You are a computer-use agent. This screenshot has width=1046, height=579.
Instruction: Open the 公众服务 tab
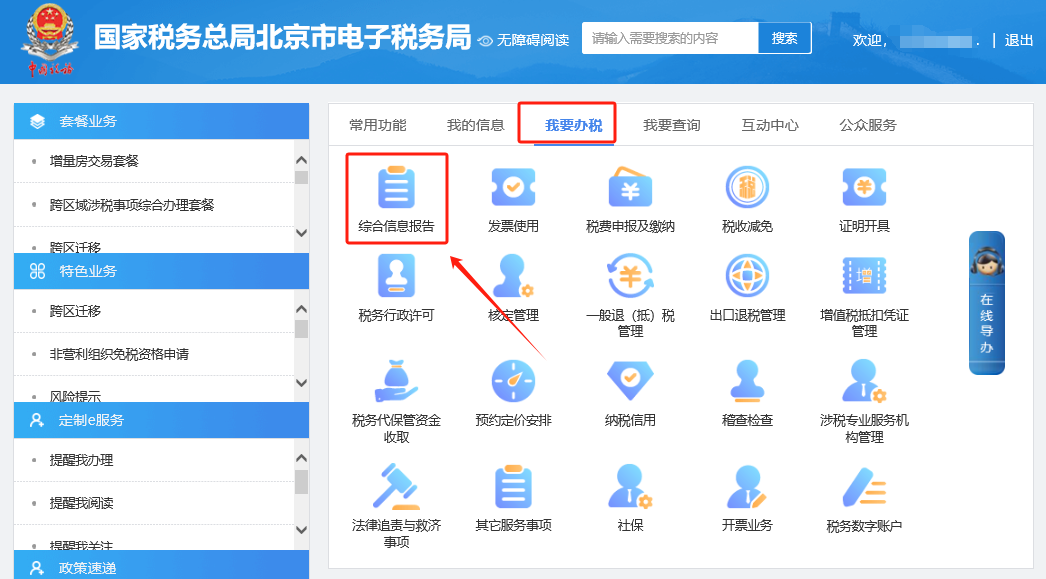coord(868,125)
